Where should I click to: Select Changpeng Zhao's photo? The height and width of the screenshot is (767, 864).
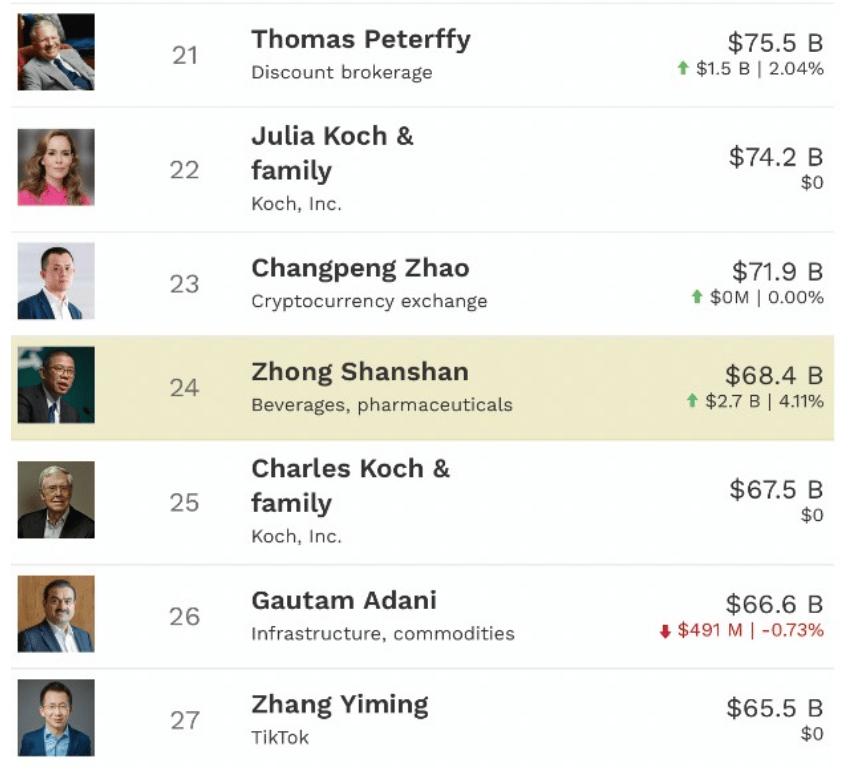[56, 281]
